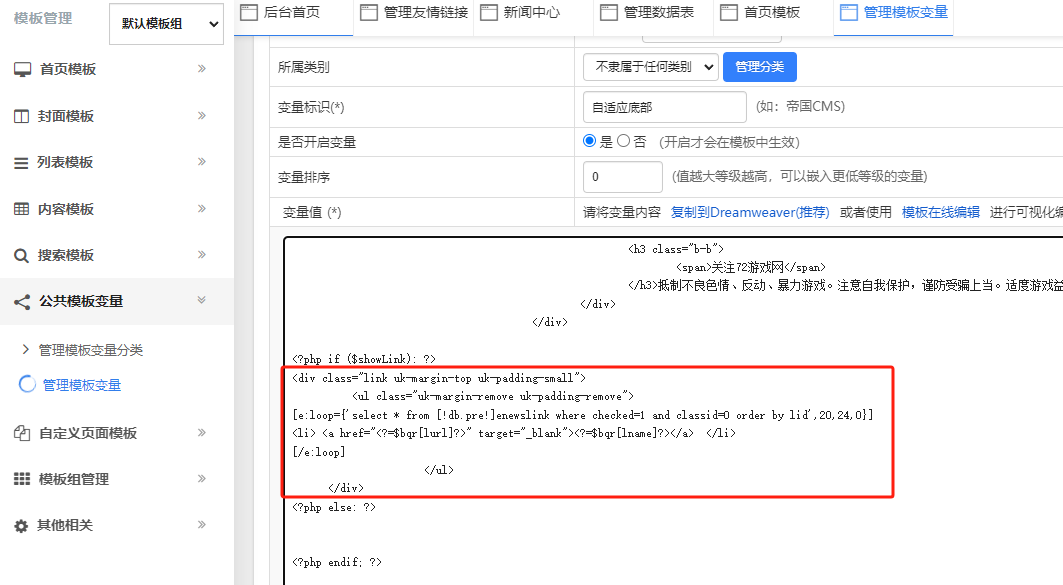Click the grid icon beside 模板组管理
This screenshot has height=585, width=1063.
pos(22,479)
